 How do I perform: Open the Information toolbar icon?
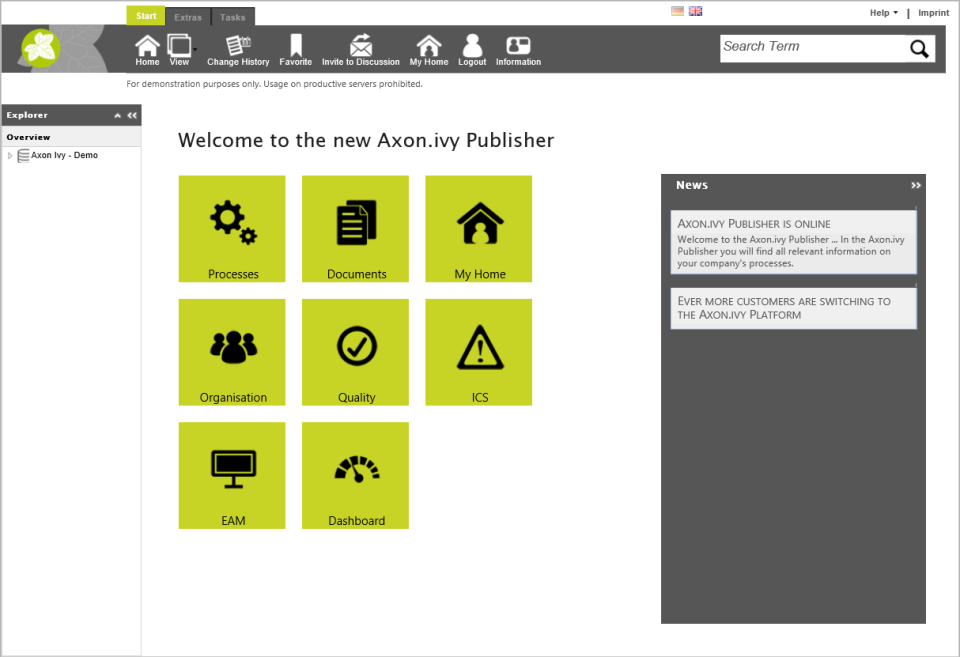pos(518,50)
